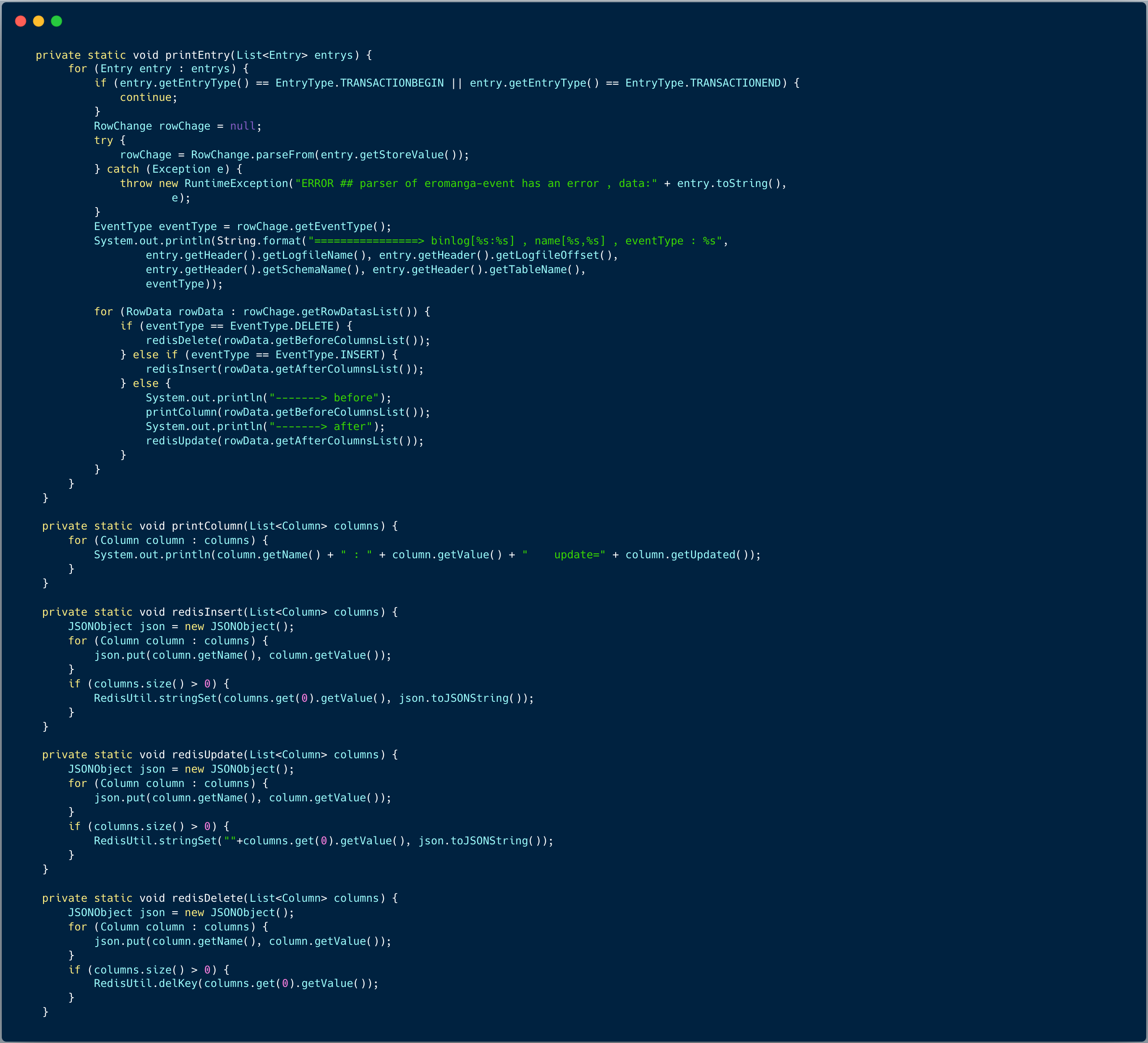1148x1043 pixels.
Task: Click the redisInsert method declaration name
Action: pyautogui.click(x=207, y=612)
